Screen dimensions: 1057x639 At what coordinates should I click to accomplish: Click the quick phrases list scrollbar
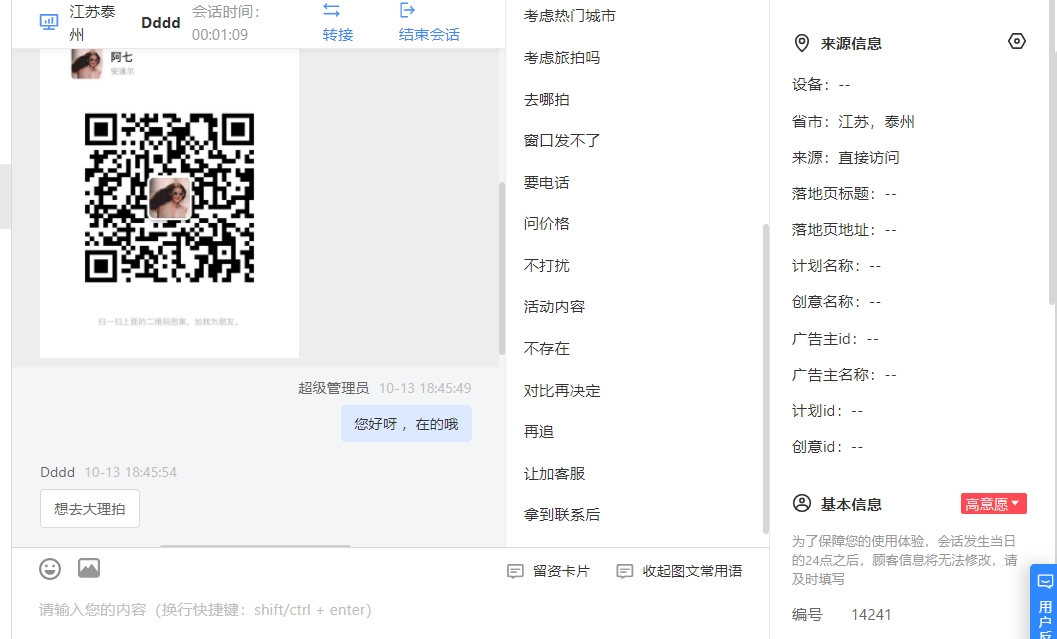click(x=765, y=378)
